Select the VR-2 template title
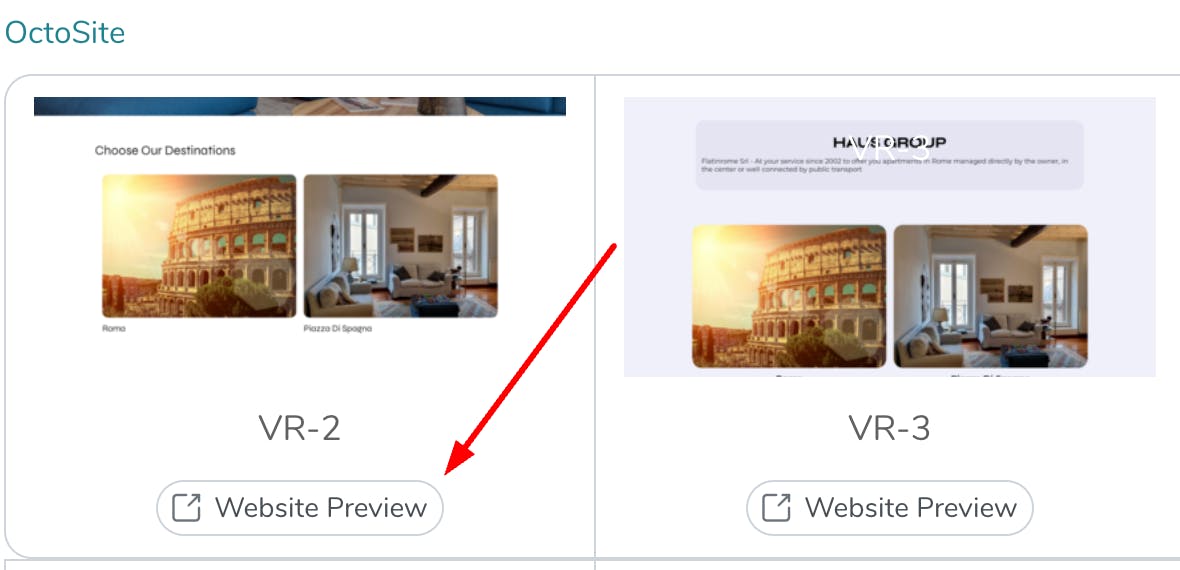The height and width of the screenshot is (570, 1180). (300, 428)
